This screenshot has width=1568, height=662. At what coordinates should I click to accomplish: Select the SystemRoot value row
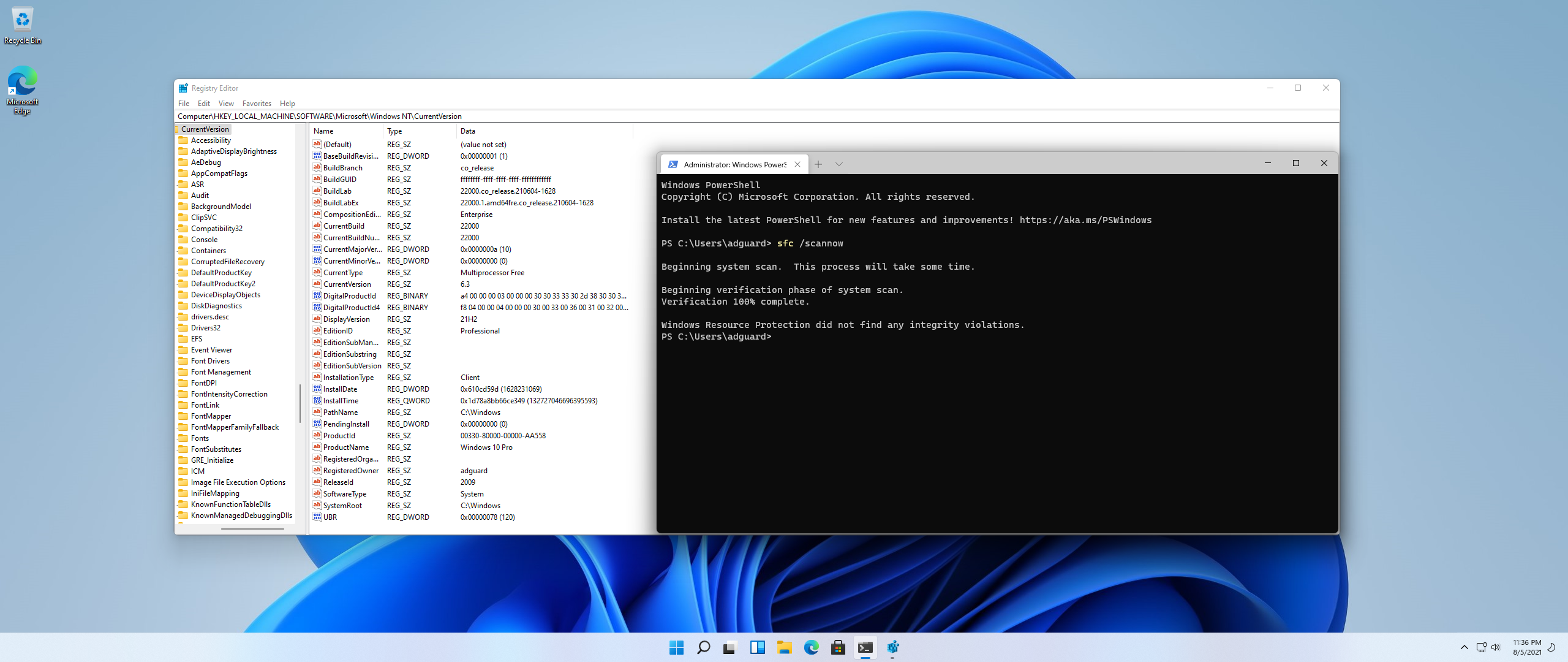tap(471, 506)
